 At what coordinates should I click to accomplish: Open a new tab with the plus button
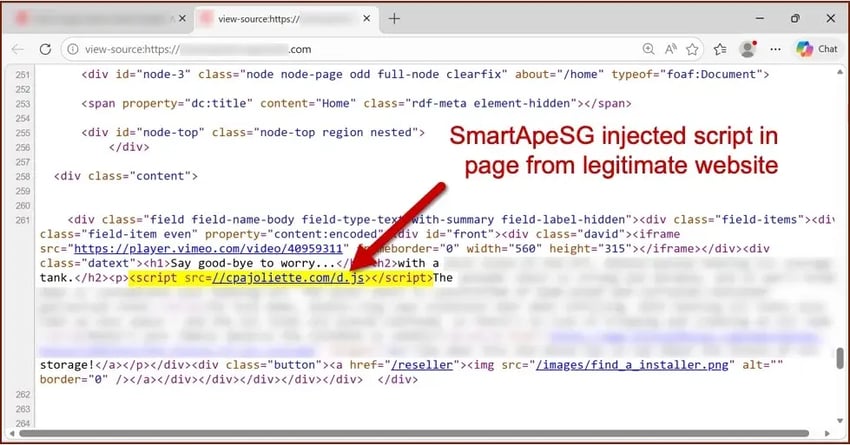click(x=394, y=18)
